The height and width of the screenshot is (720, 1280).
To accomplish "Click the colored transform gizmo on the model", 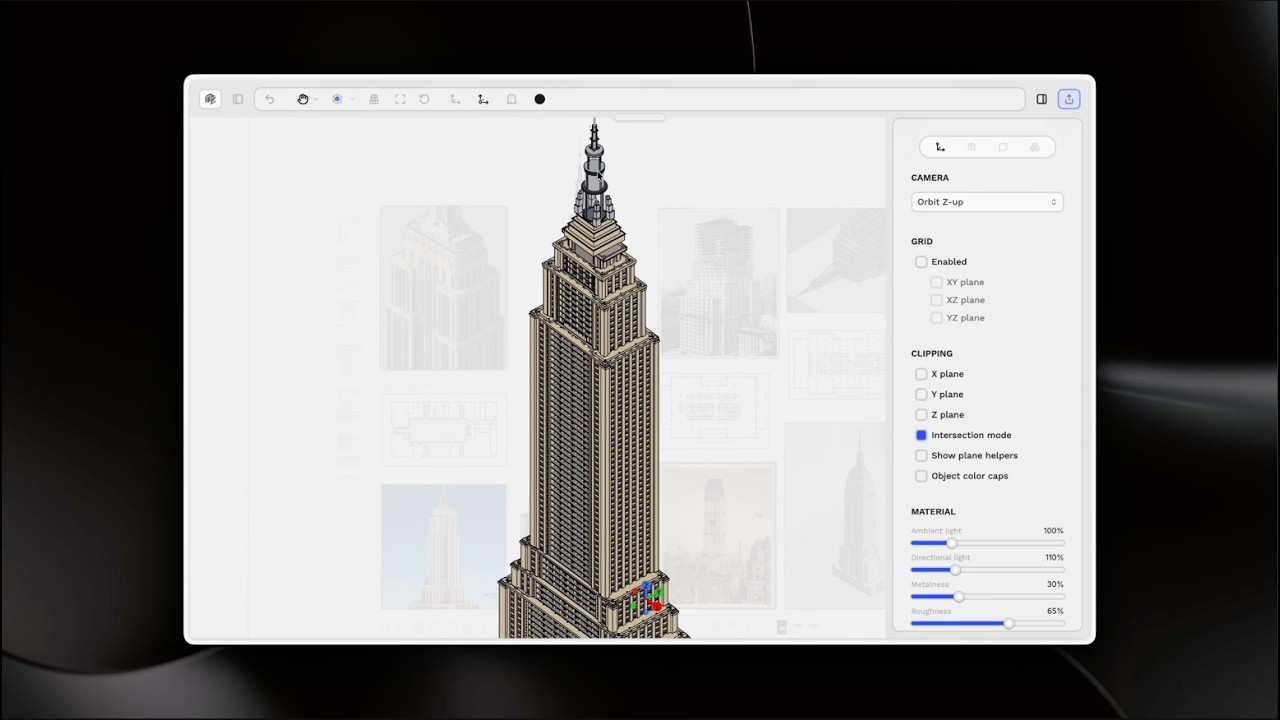I will 648,597.
